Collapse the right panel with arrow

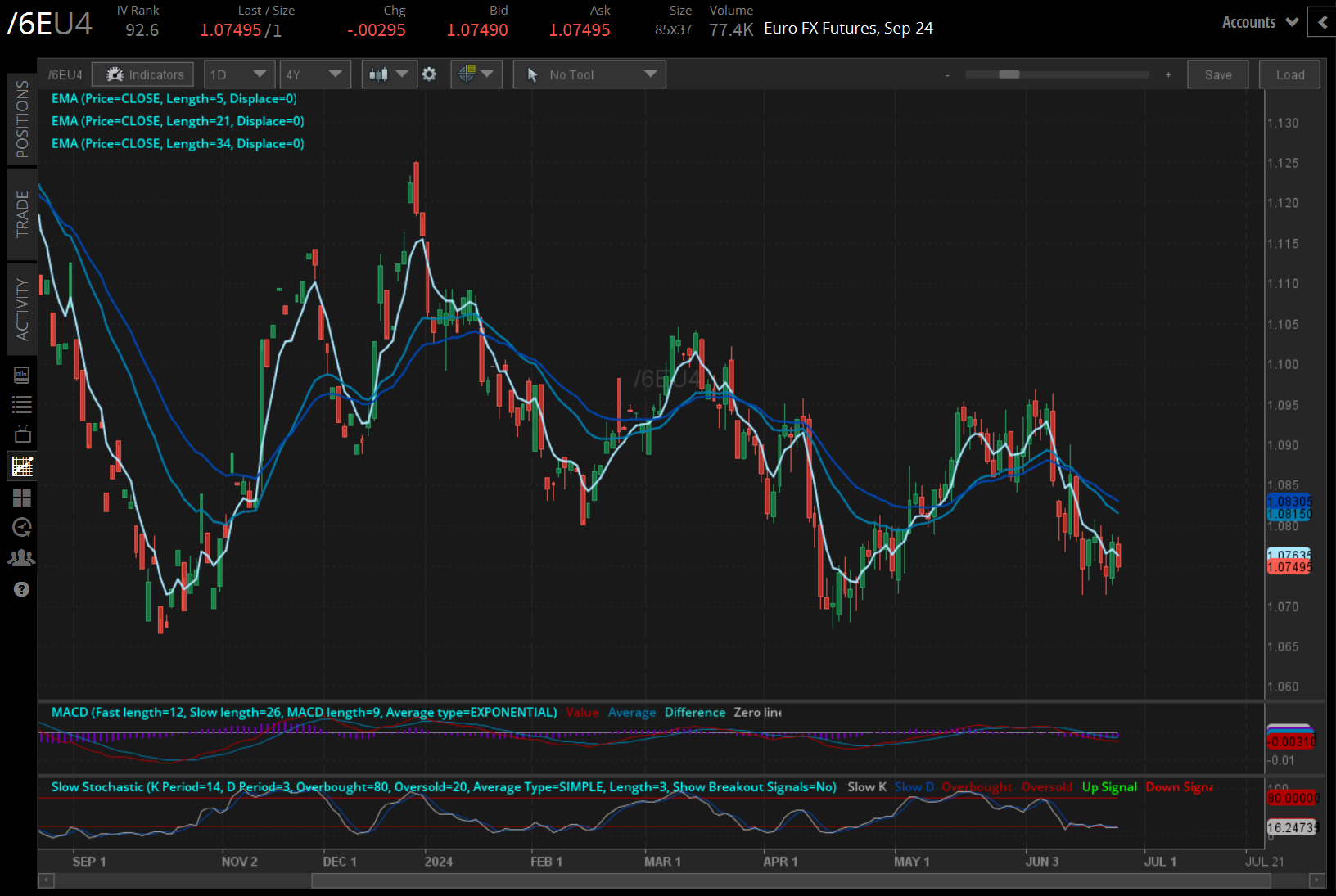click(1322, 22)
